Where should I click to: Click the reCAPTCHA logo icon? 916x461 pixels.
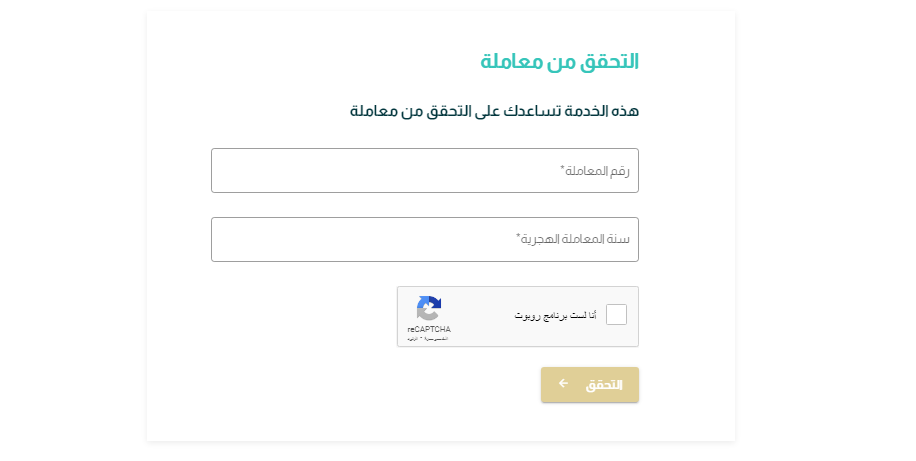pos(429,309)
